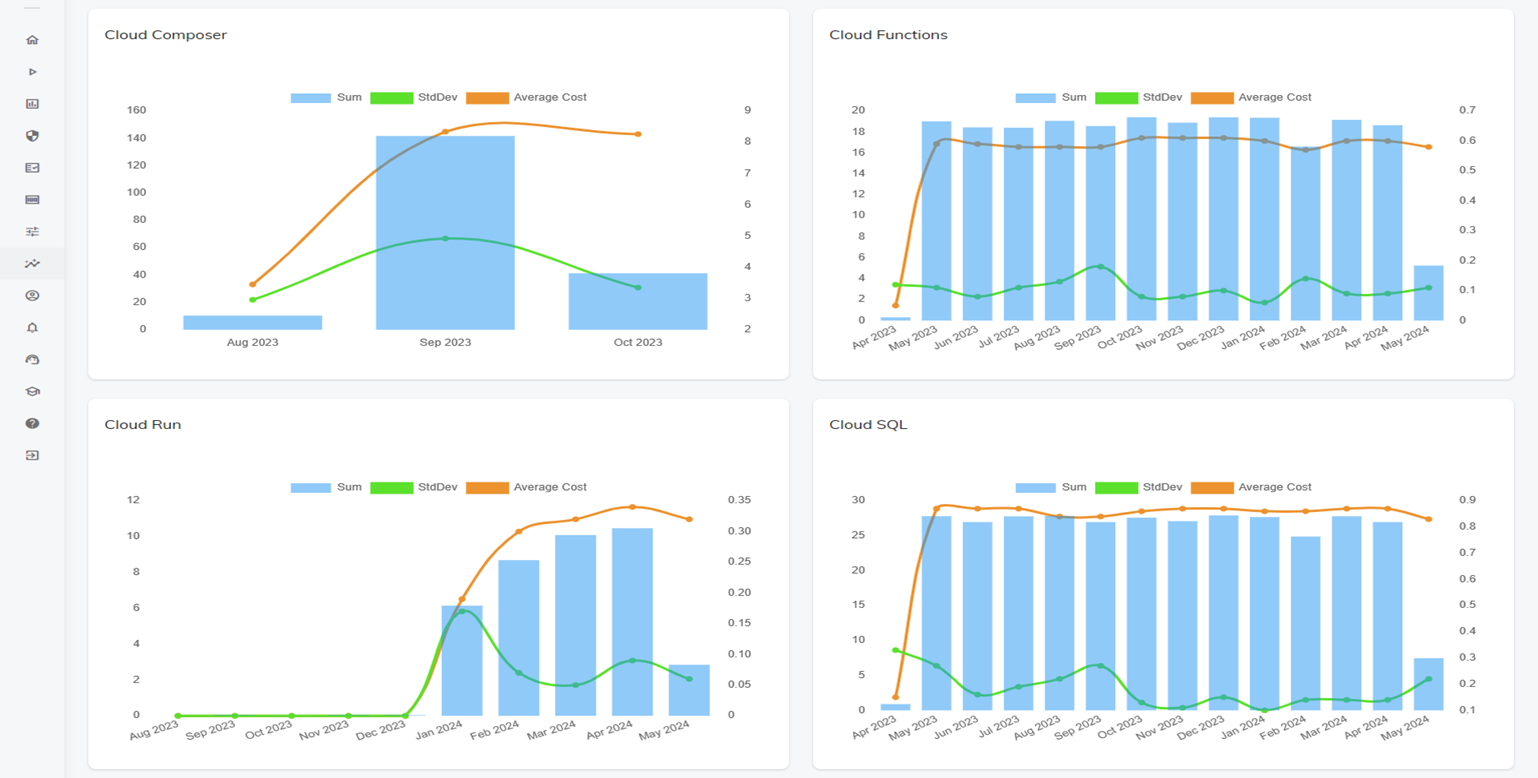Viewport: 1538px width, 778px height.
Task: Click the play arrow sidebar icon
Action: point(32,72)
